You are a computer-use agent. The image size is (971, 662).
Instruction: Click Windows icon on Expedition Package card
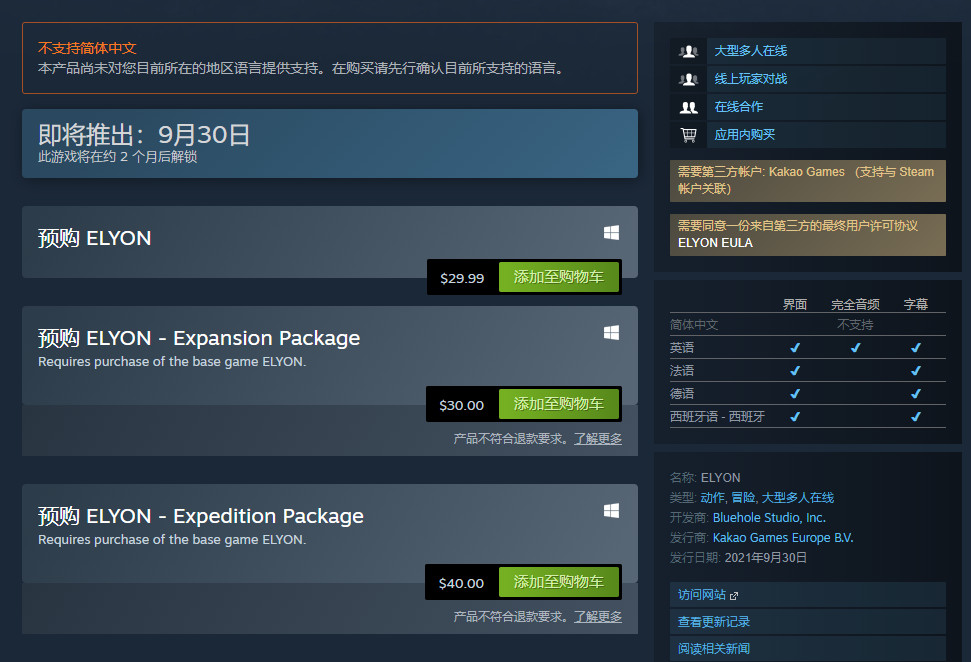[x=611, y=510]
